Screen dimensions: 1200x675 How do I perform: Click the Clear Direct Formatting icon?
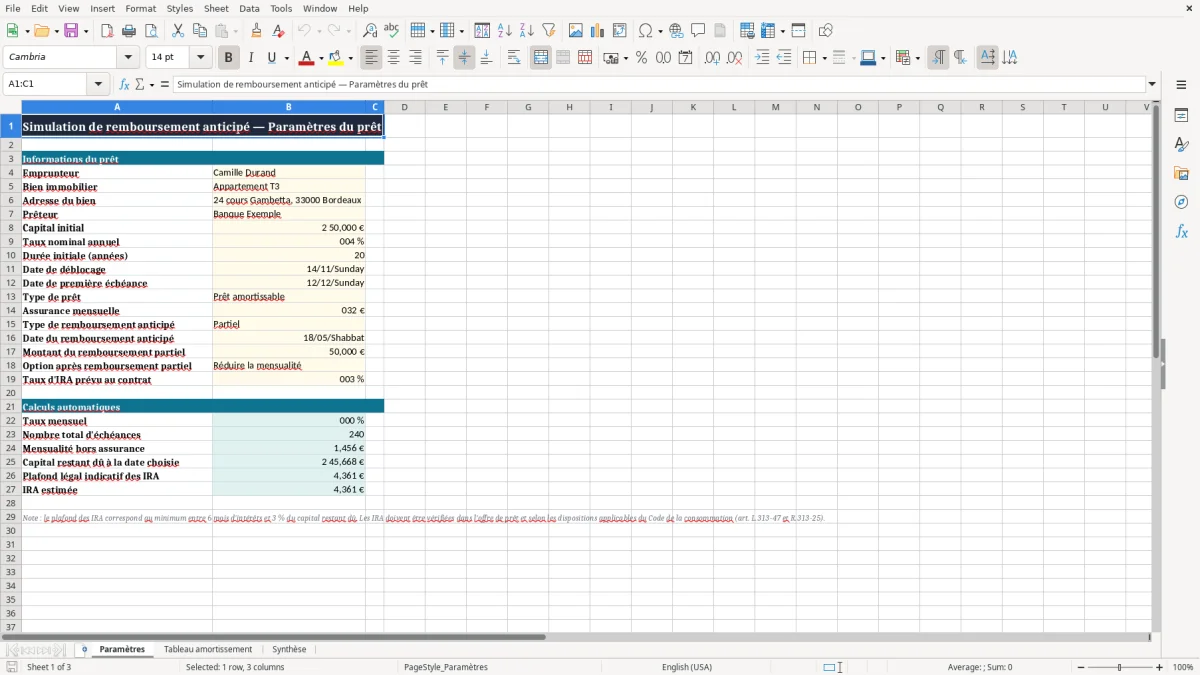(x=279, y=31)
